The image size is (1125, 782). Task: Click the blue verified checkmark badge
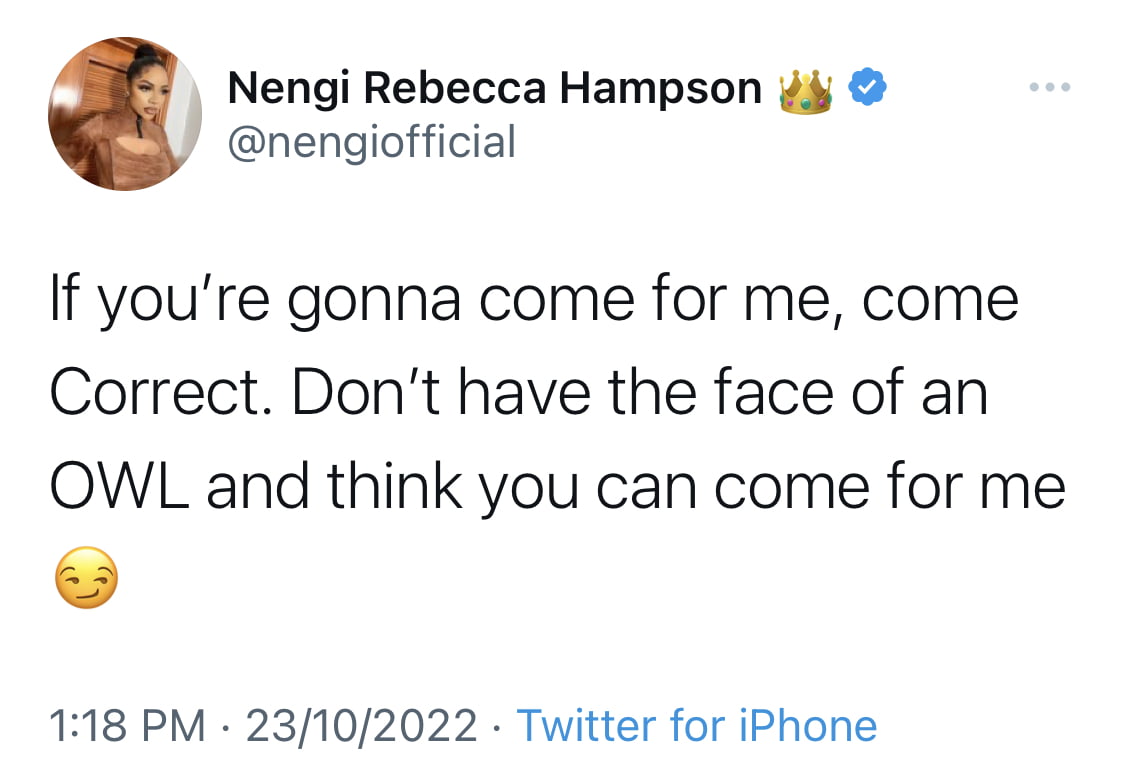pyautogui.click(x=867, y=87)
